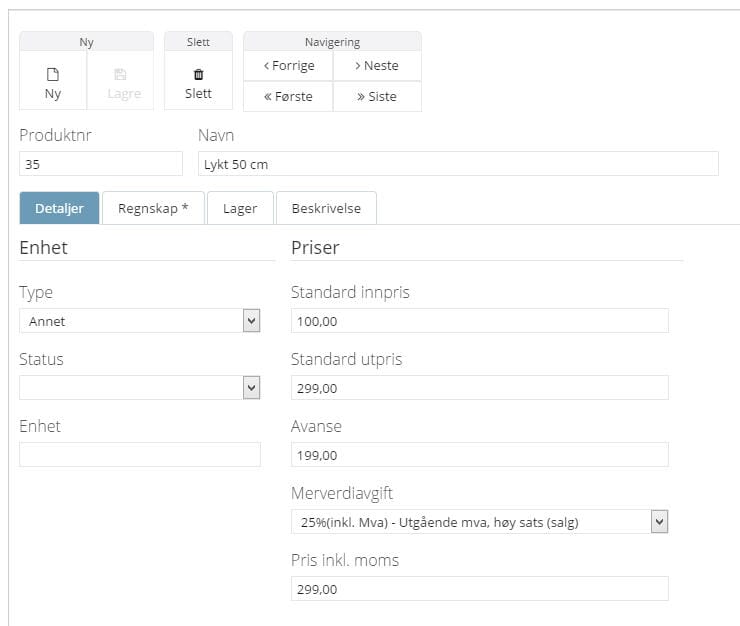The width and height of the screenshot is (740, 626).
Task: Open the Lager tab
Action: [240, 209]
